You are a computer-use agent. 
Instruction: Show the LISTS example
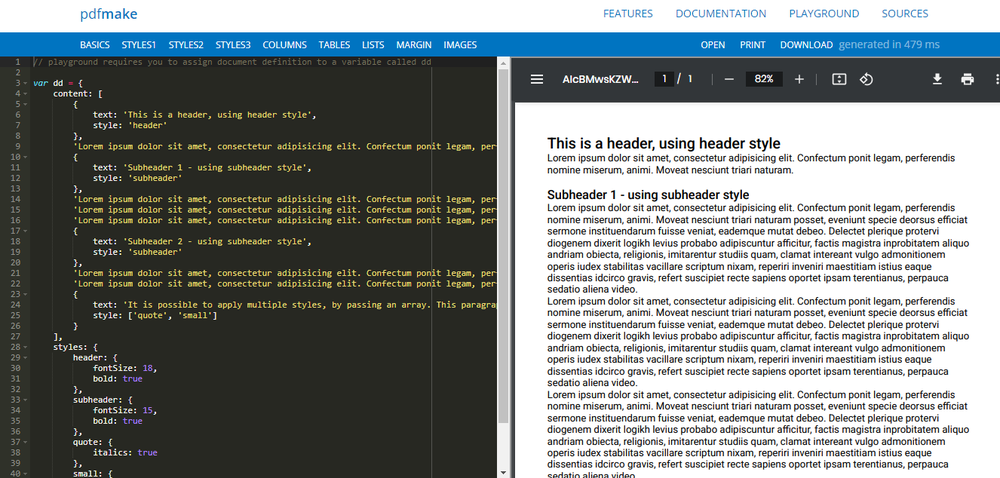click(x=373, y=45)
